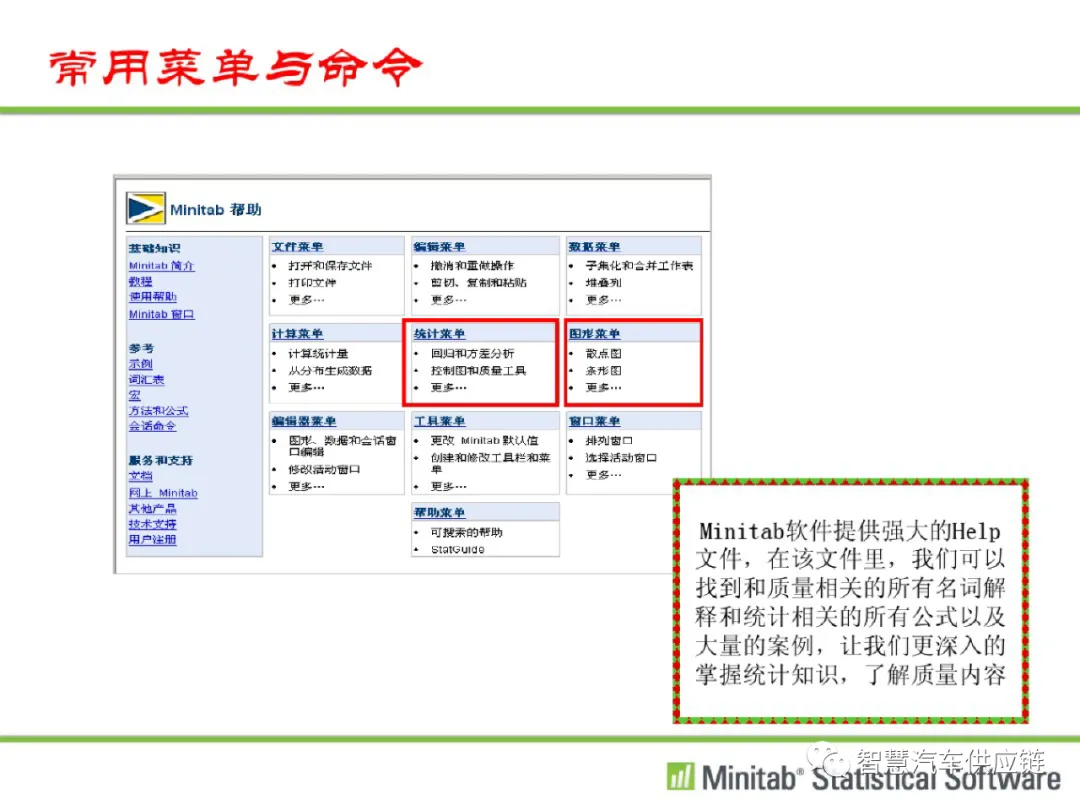Click the Minitab 帮助 title text
The width and height of the screenshot is (1080, 810).
point(216,209)
